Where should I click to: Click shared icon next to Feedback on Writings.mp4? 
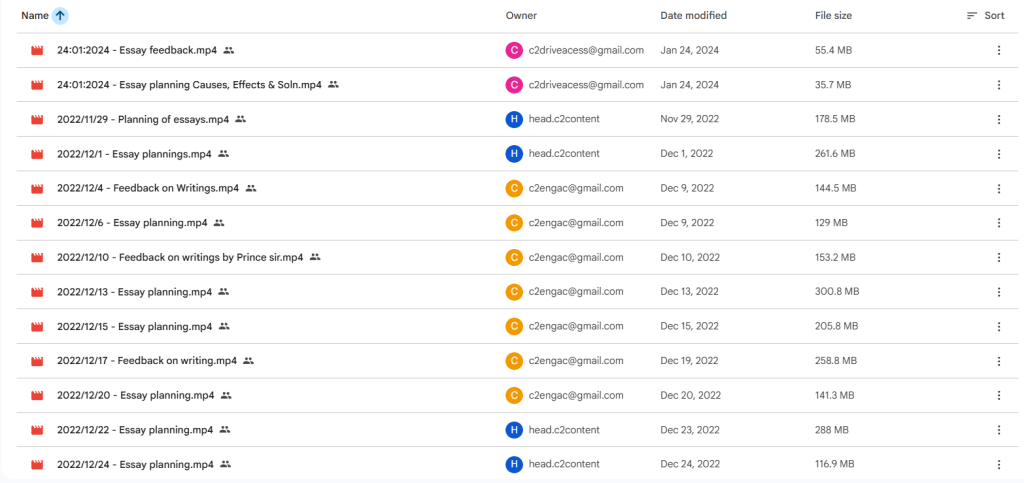(x=251, y=188)
